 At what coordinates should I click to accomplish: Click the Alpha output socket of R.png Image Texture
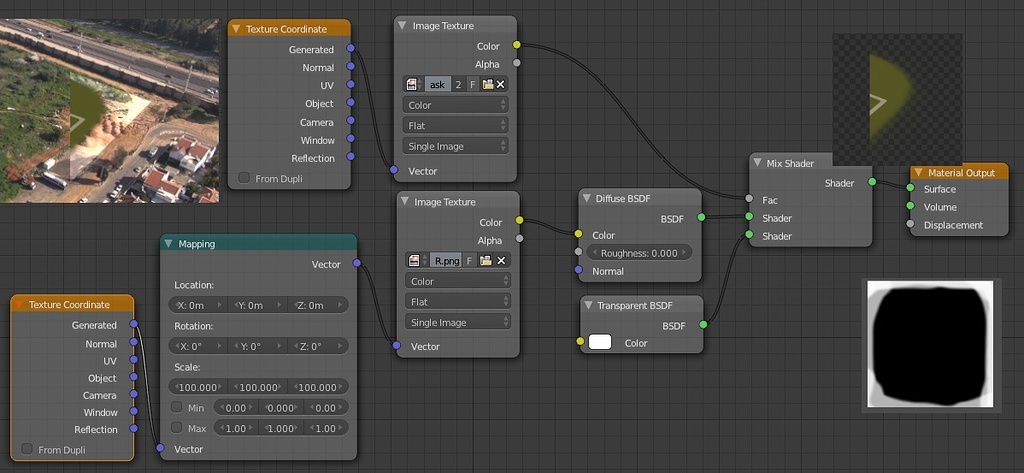[519, 238]
